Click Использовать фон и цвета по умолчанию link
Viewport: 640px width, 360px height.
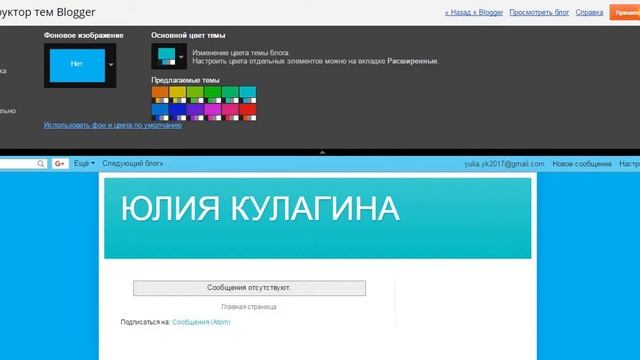click(113, 125)
